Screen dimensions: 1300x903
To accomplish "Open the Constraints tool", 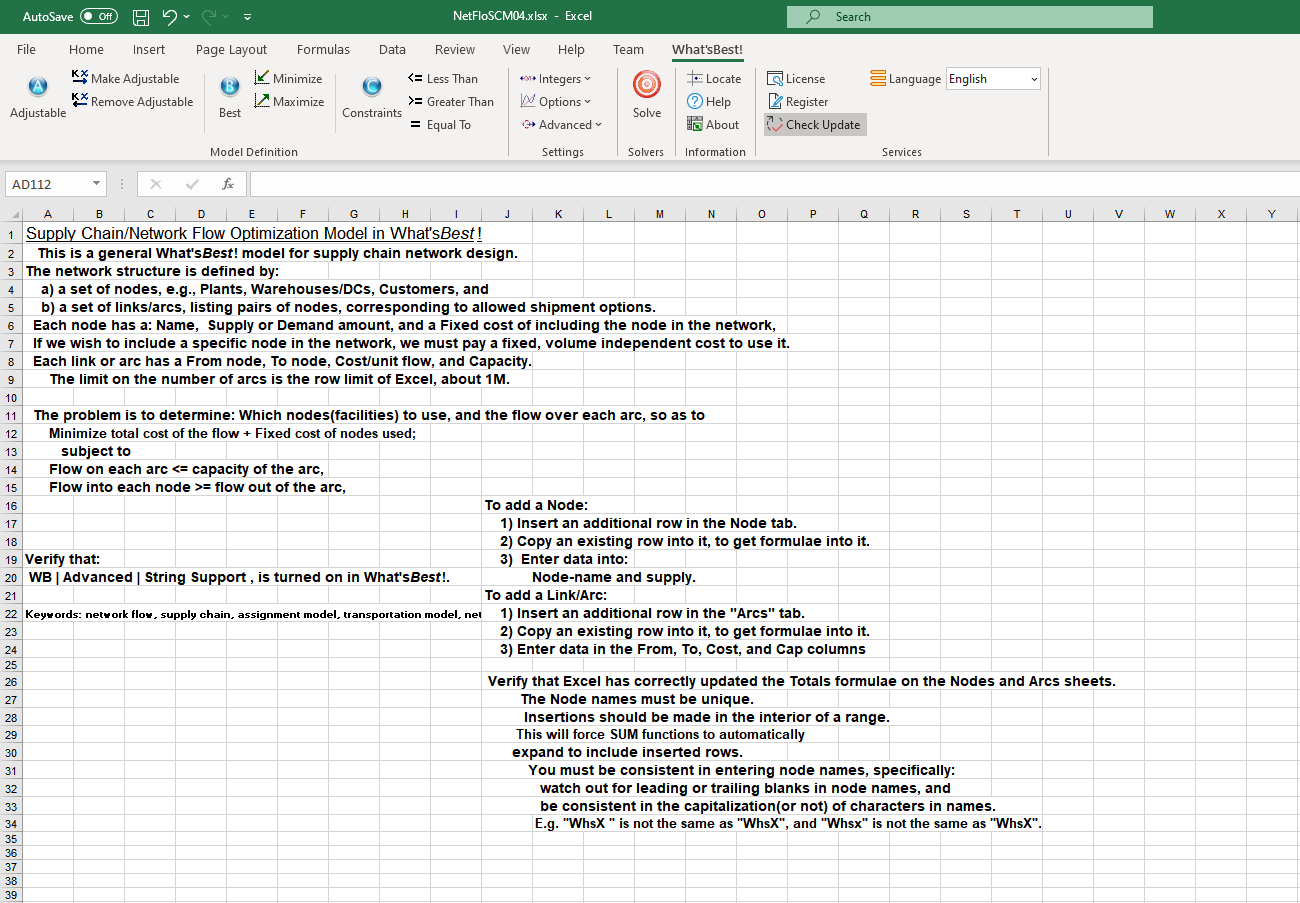I will point(372,88).
